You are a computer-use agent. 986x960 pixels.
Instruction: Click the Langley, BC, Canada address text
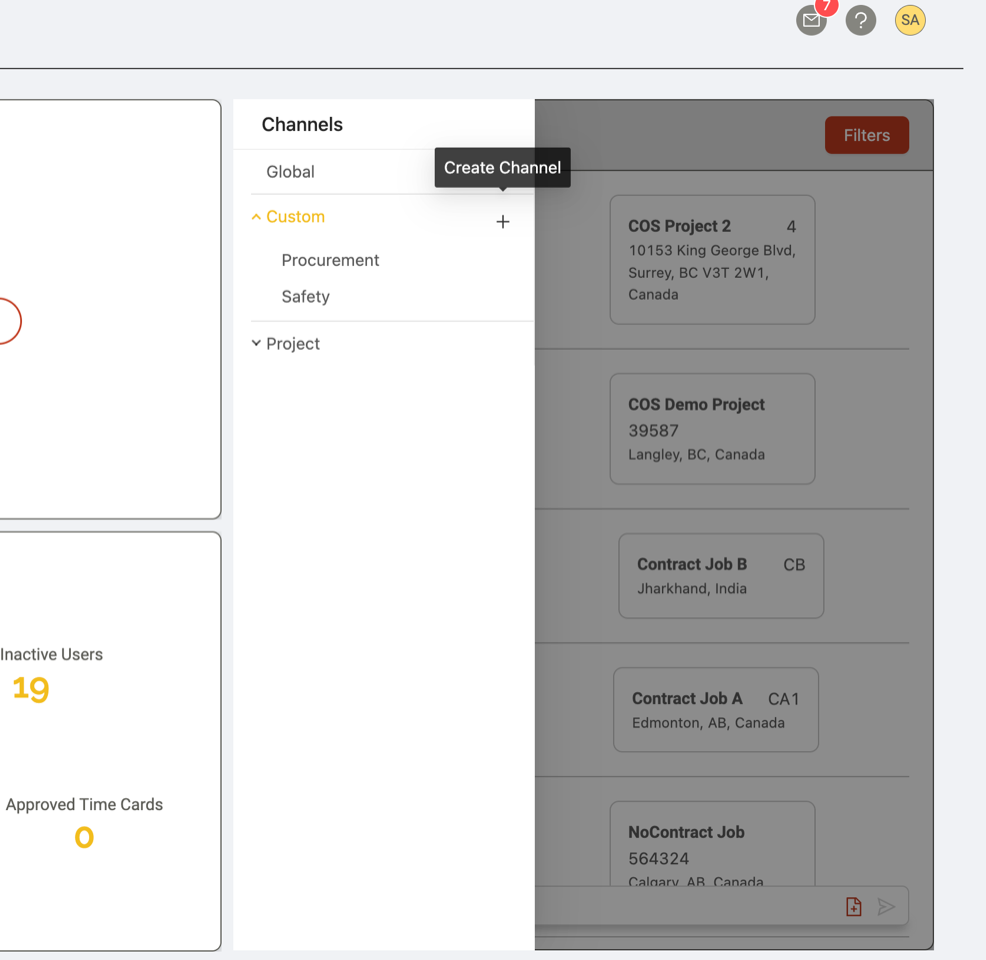pyautogui.click(x=696, y=455)
